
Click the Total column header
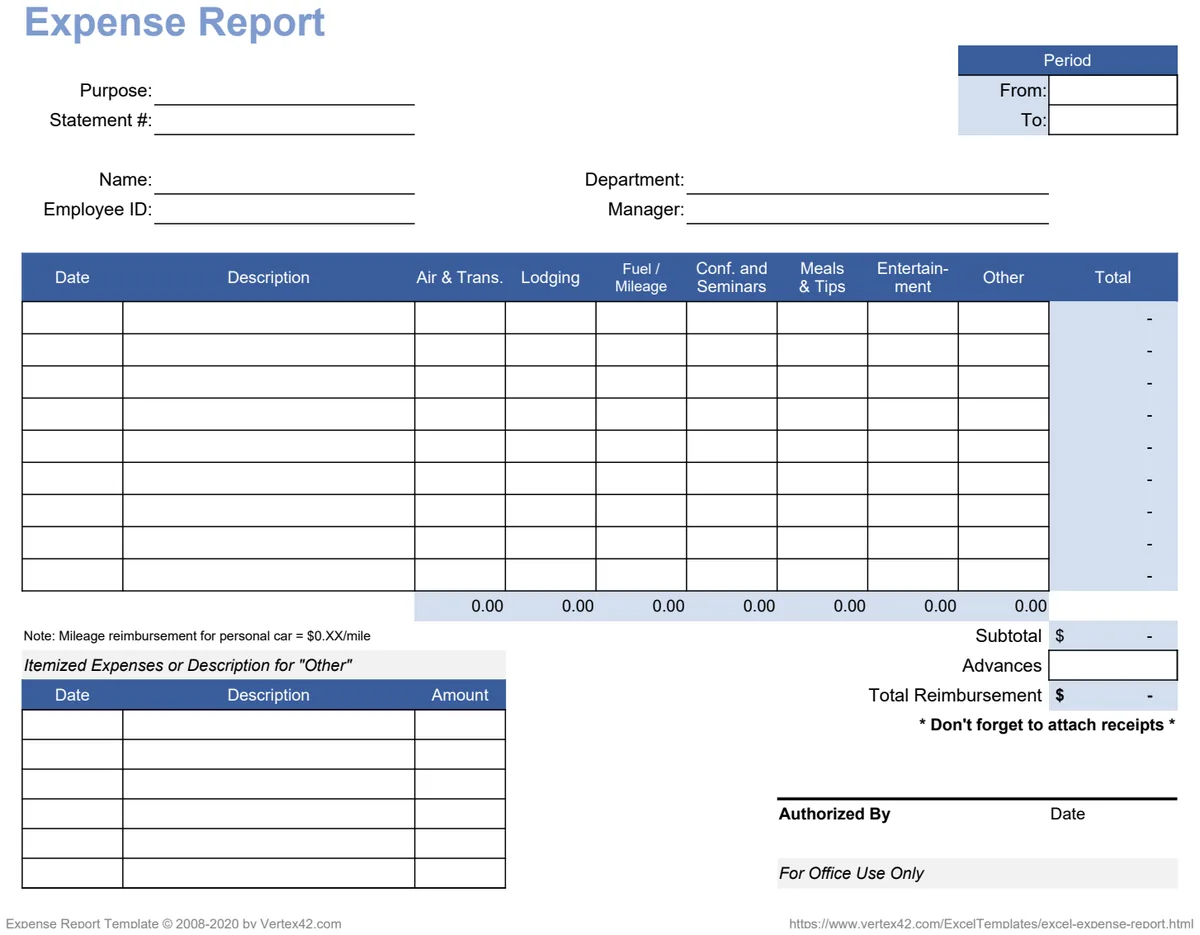coord(1113,277)
